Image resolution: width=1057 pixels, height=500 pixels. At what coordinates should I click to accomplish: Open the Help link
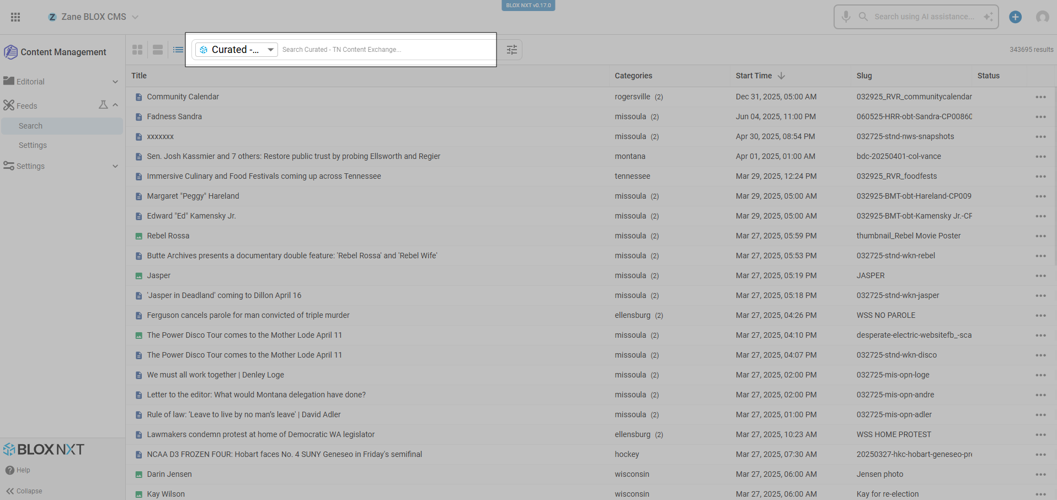tap(18, 470)
